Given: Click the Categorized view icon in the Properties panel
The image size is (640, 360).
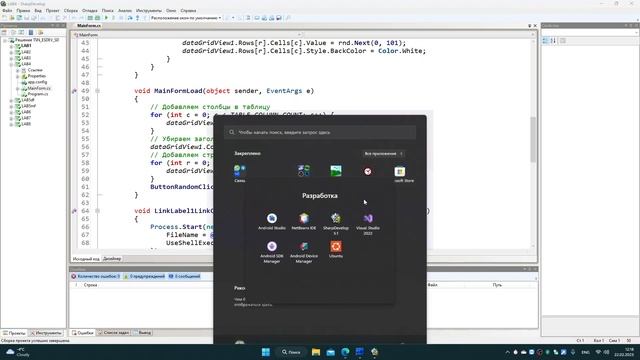Looking at the screenshot, I should pos(545,40).
